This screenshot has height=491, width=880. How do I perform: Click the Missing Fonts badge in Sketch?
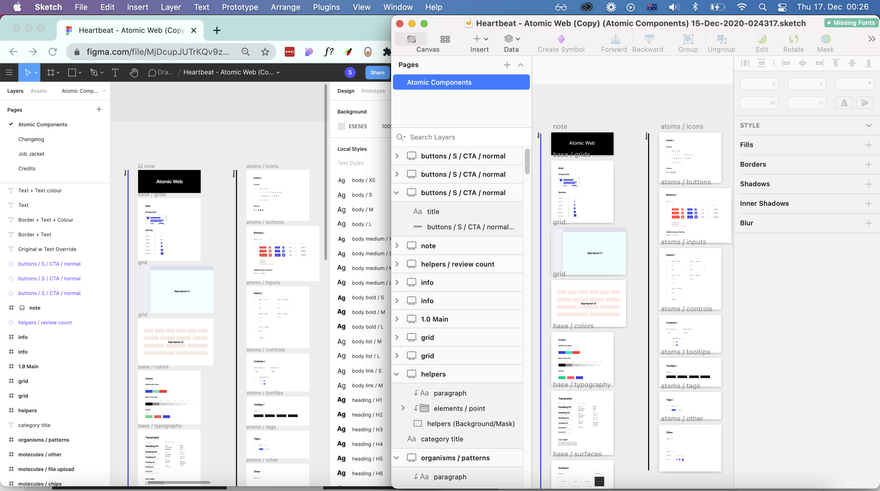pos(851,23)
